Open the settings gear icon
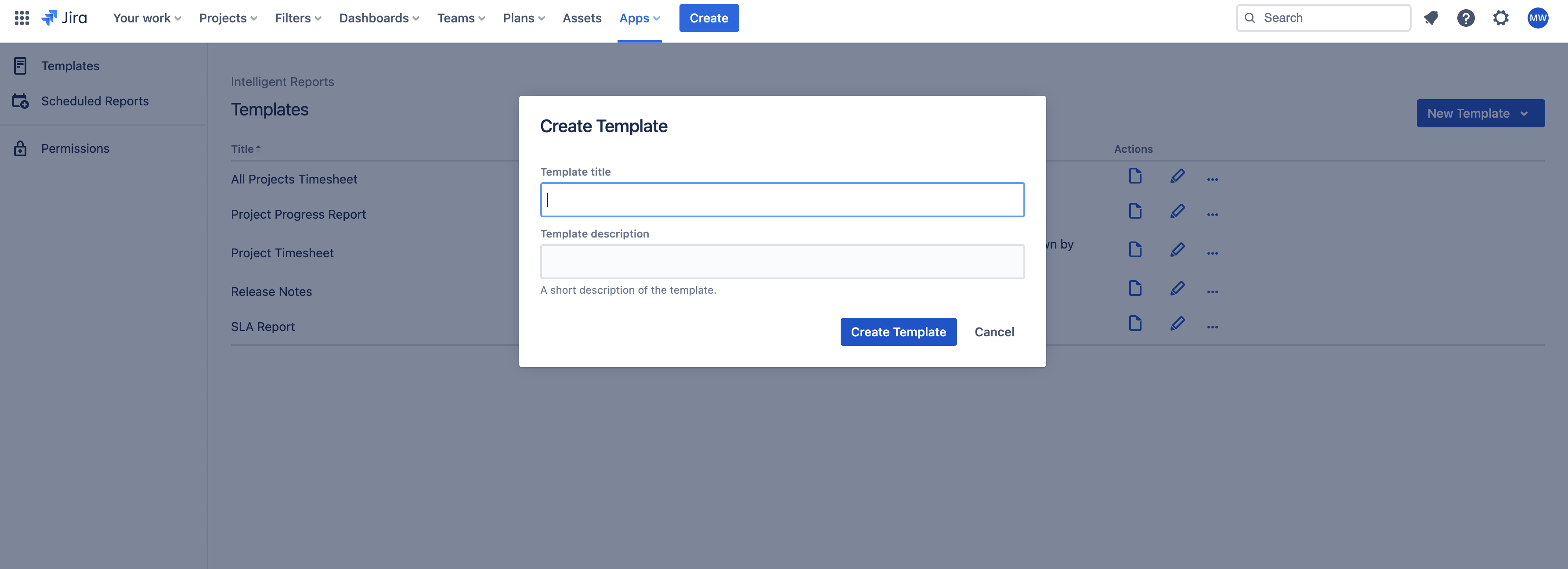Screen dimensions: 1568x569 (x=1500, y=18)
